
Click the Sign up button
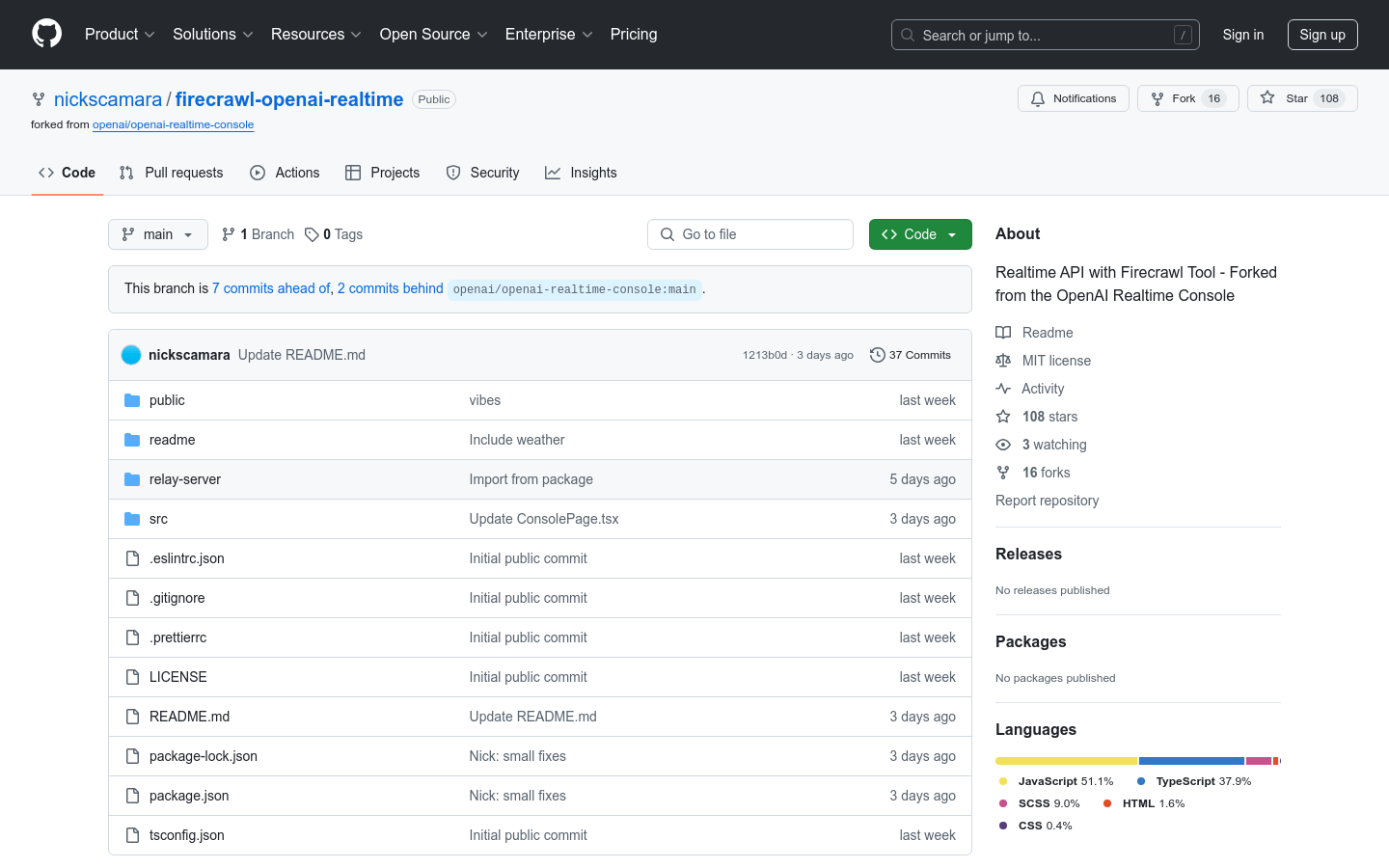click(1322, 35)
